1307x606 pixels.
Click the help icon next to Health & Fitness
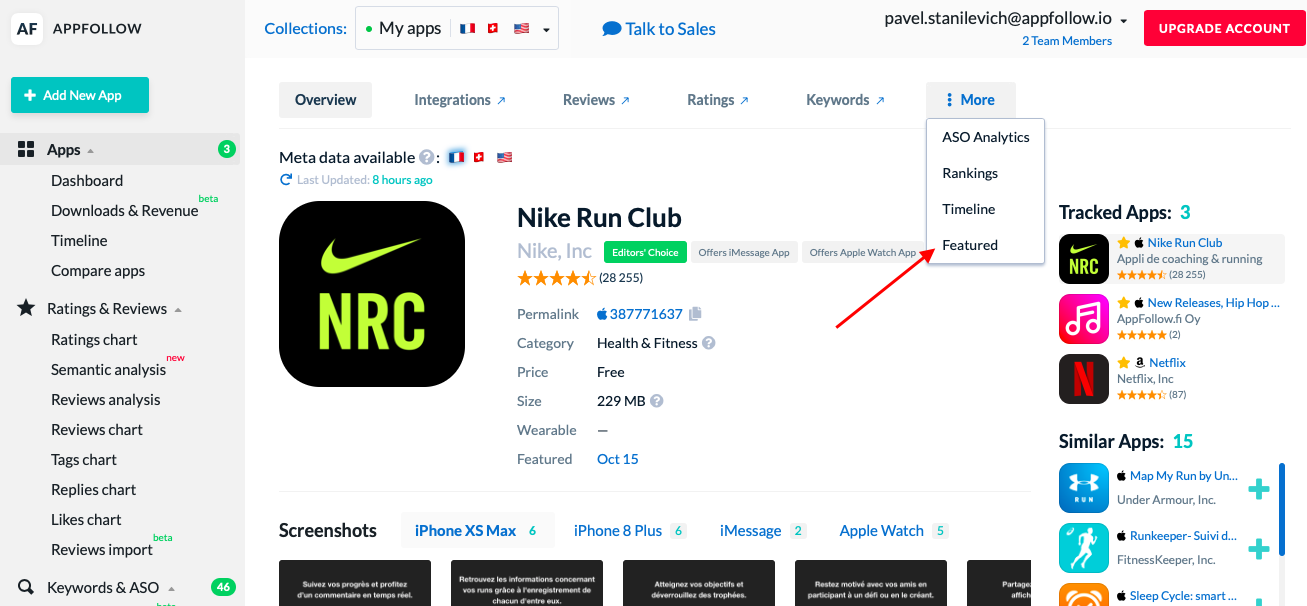click(x=708, y=343)
